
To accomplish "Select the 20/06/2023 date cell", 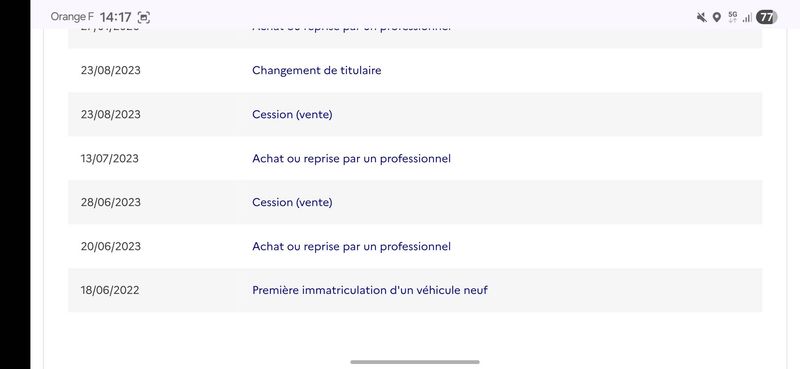I will click(x=110, y=247).
